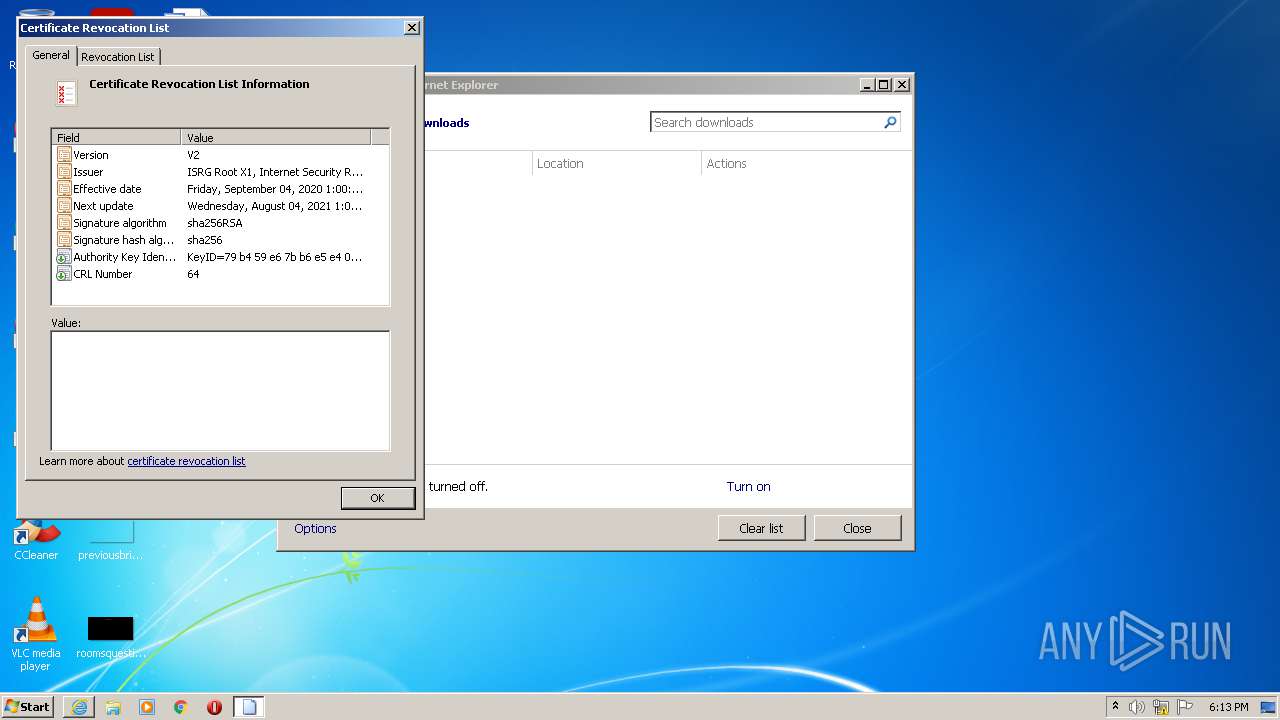Click the Clear list button
This screenshot has height=720, width=1280.
(761, 528)
